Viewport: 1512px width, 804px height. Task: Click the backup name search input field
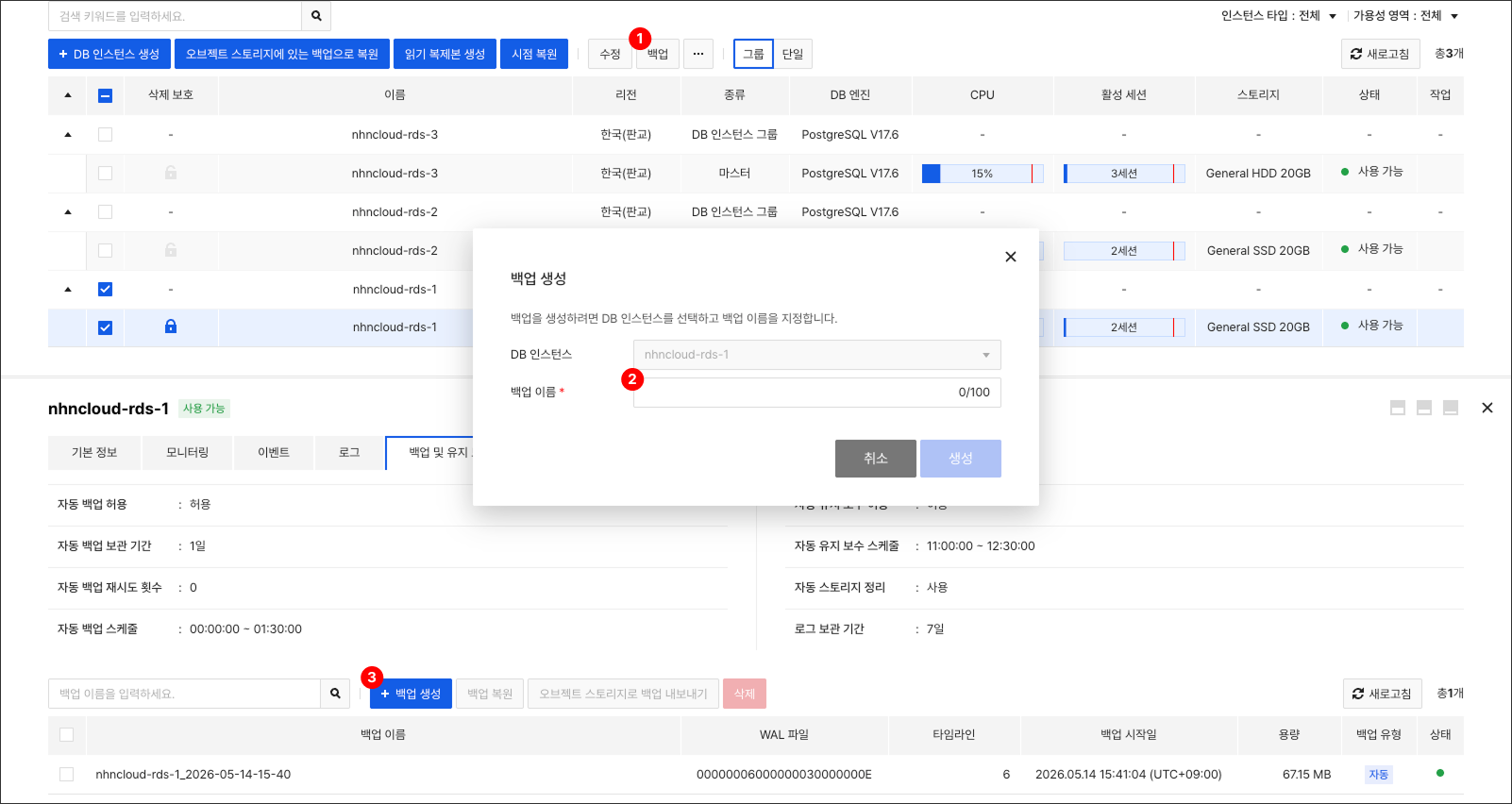click(x=184, y=694)
